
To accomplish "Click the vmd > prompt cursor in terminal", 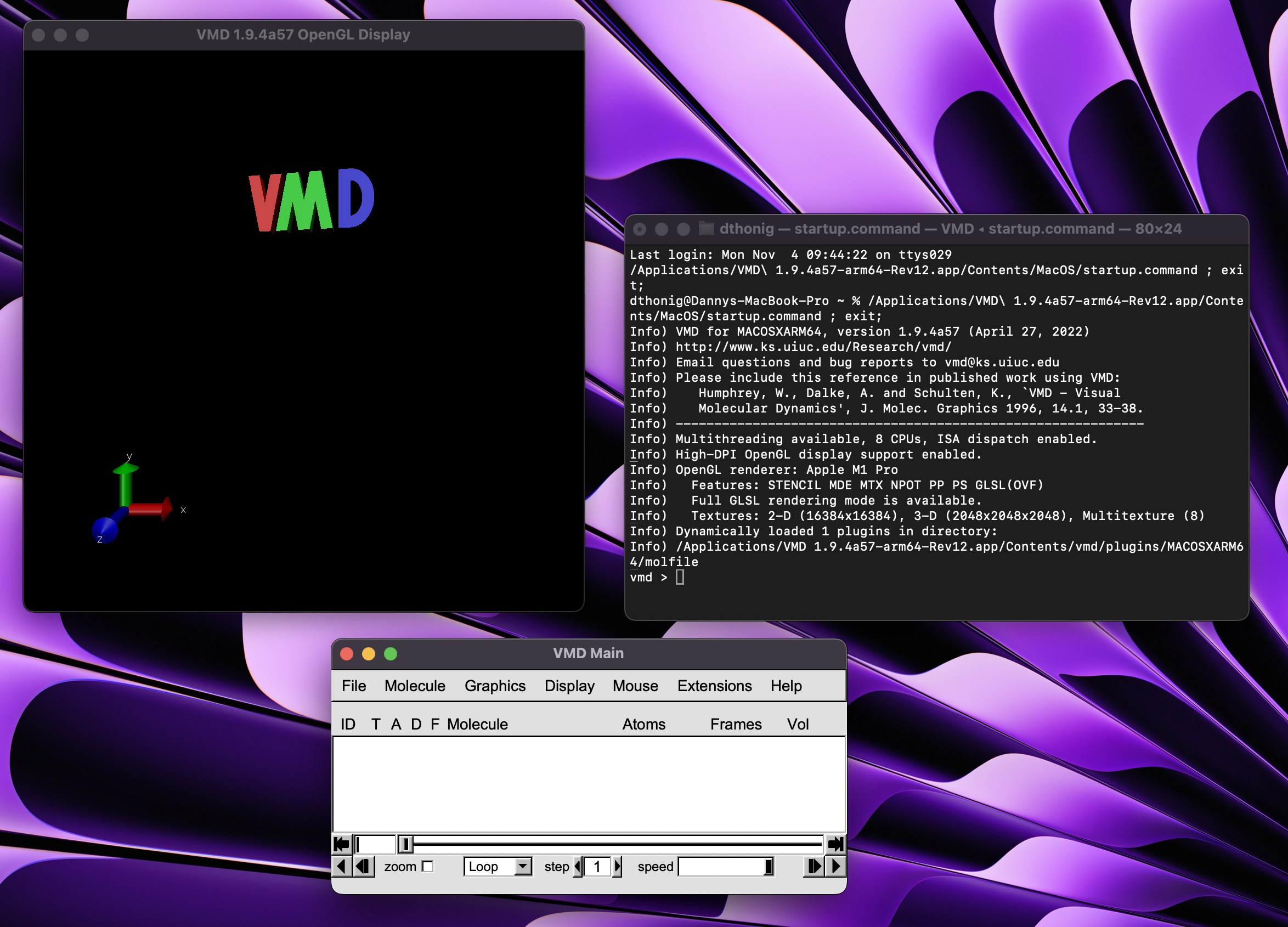I will (x=680, y=577).
